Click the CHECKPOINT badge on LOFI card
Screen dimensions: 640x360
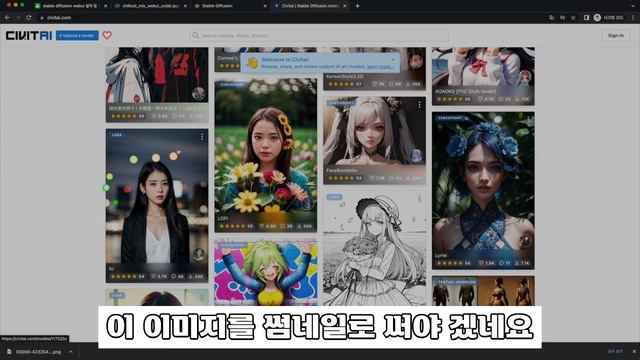click(x=233, y=84)
